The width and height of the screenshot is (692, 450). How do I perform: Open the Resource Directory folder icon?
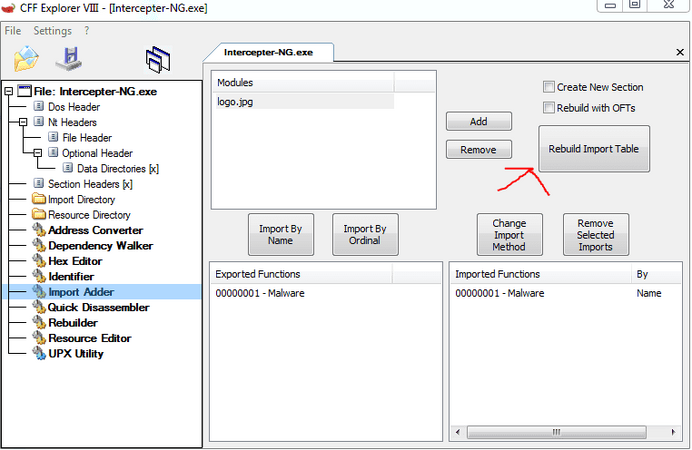39,214
